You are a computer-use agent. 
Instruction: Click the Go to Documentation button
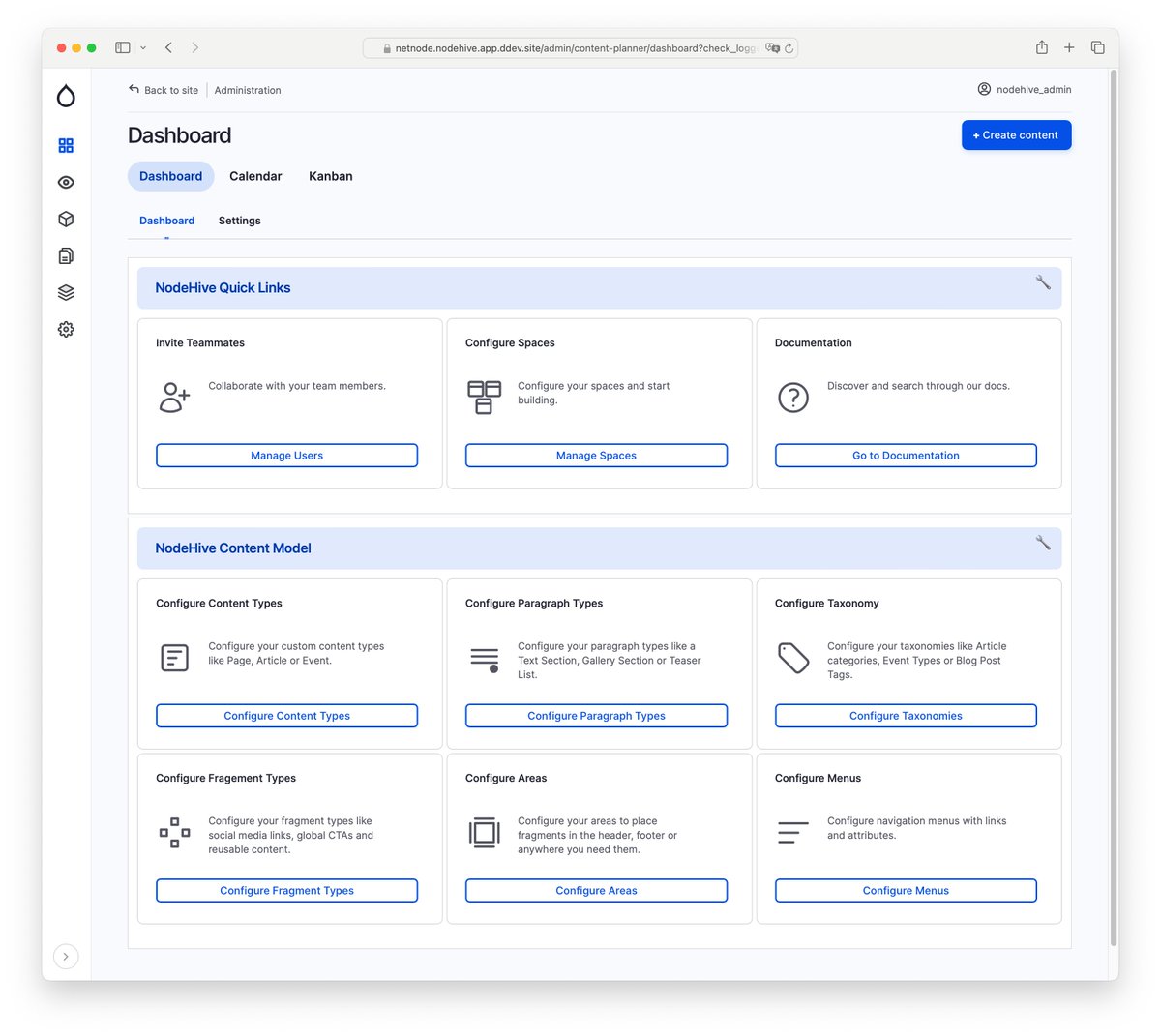coord(907,456)
